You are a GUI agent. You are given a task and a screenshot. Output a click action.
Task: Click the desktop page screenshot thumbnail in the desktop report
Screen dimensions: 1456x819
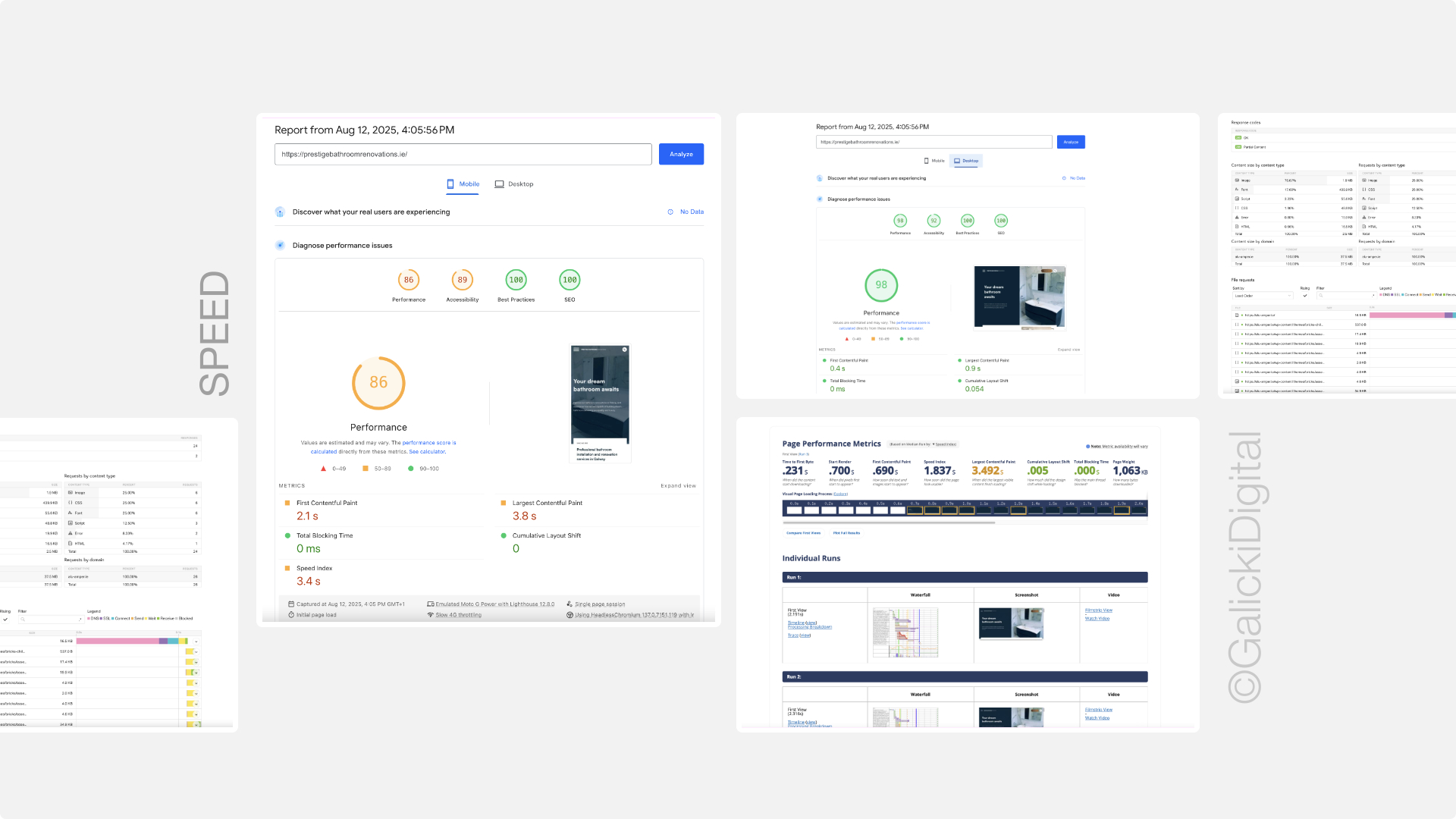point(1020,297)
